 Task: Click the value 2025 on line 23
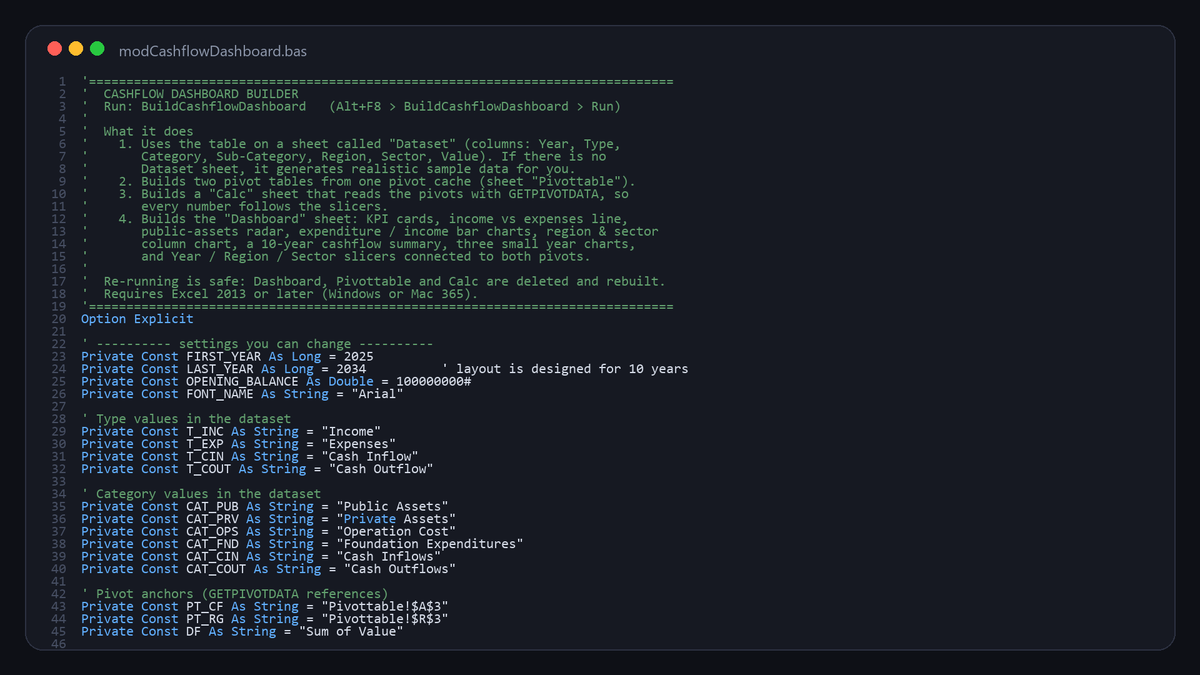click(359, 356)
